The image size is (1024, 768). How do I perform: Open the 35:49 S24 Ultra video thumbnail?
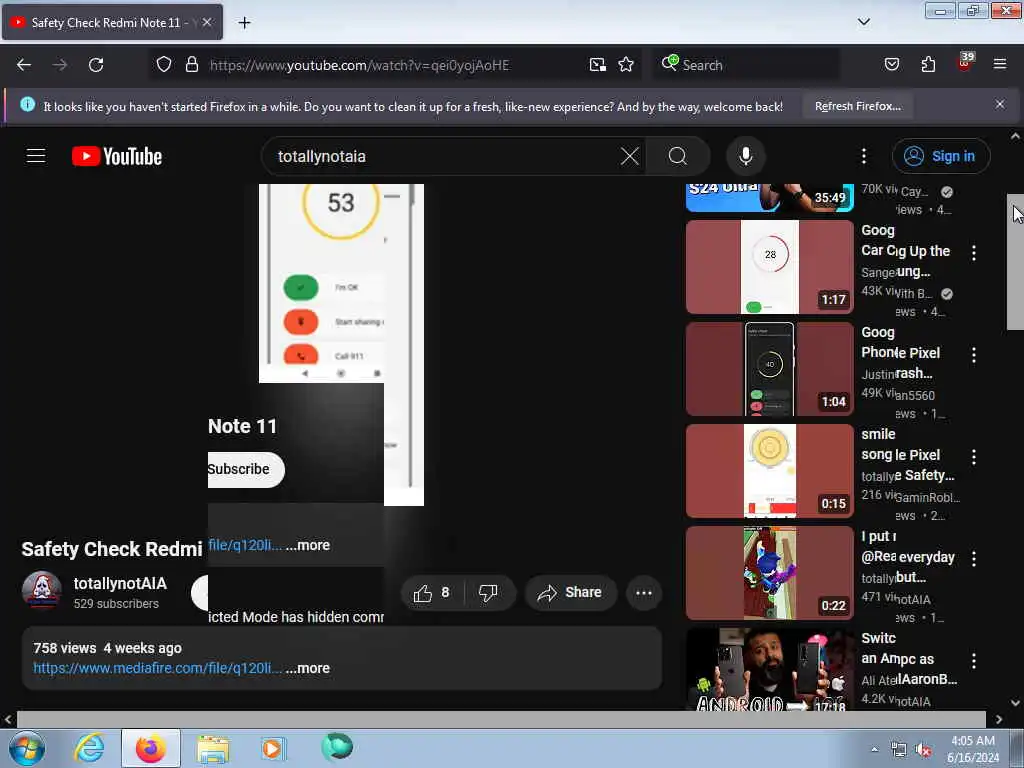tap(769, 198)
